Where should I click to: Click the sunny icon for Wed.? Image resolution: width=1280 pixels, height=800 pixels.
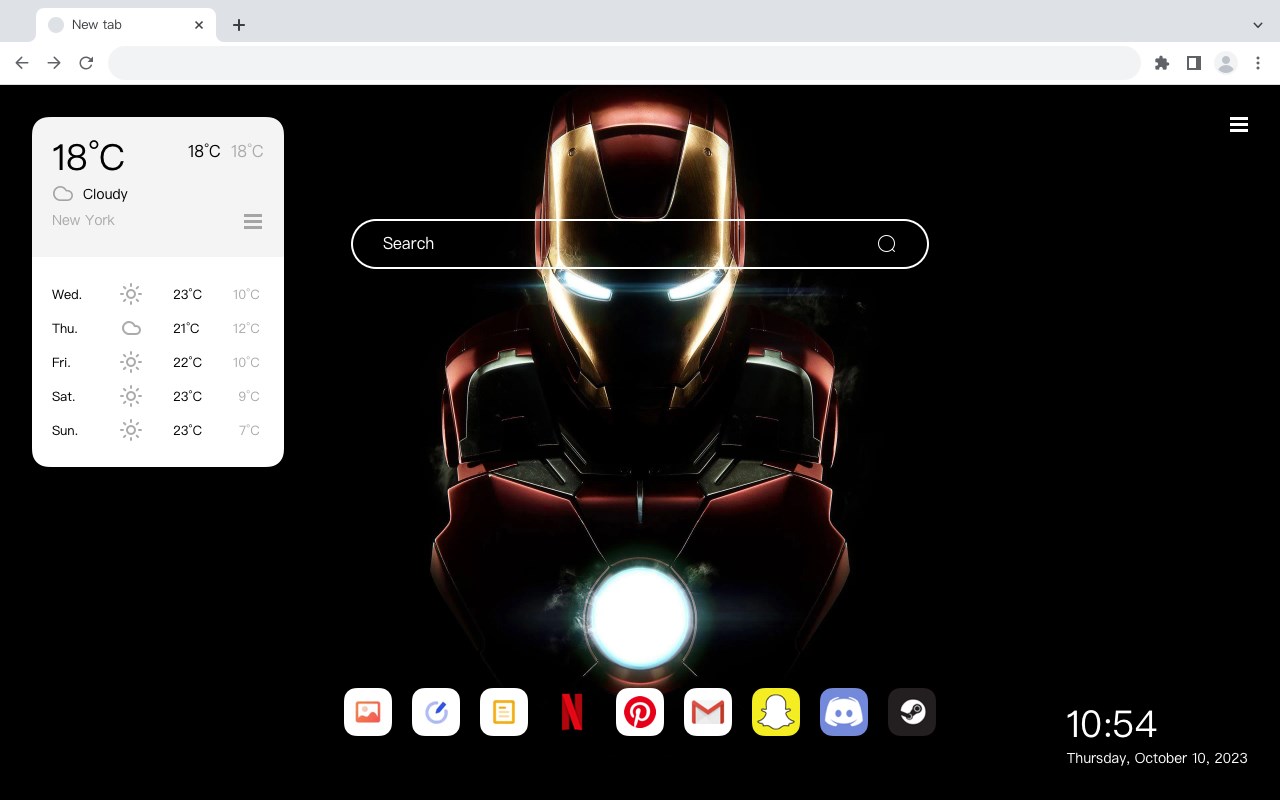pos(131,294)
